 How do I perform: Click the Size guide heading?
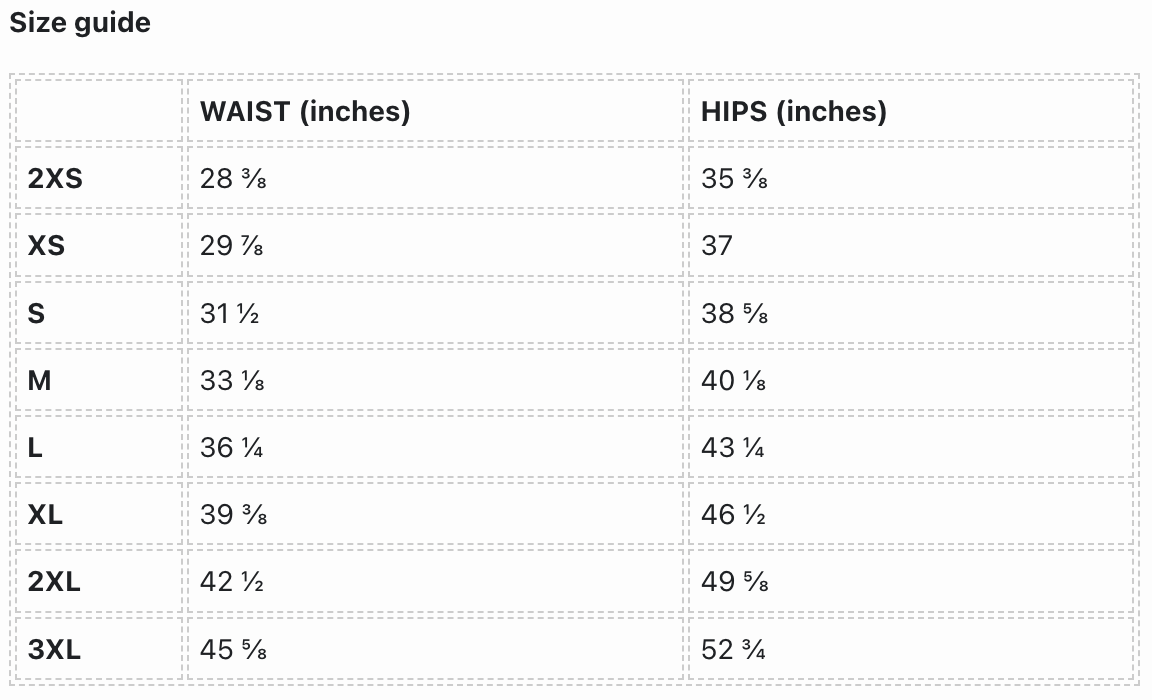[x=80, y=23]
